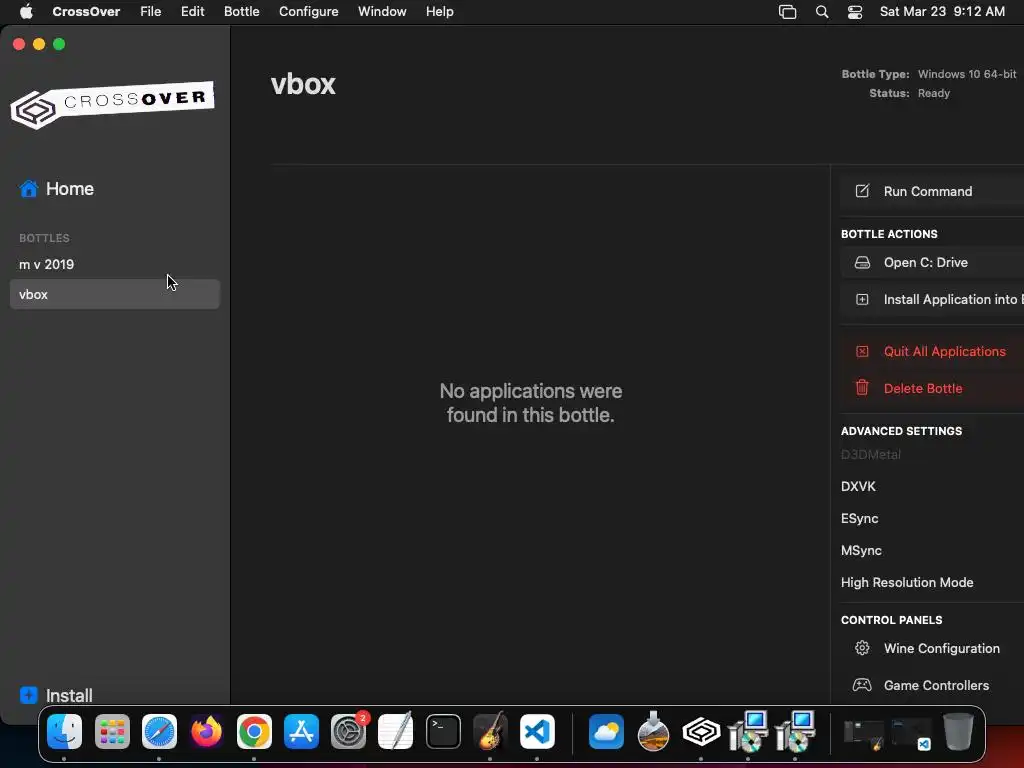
Task: Click the Open C: Drive action
Action: [x=932, y=263]
